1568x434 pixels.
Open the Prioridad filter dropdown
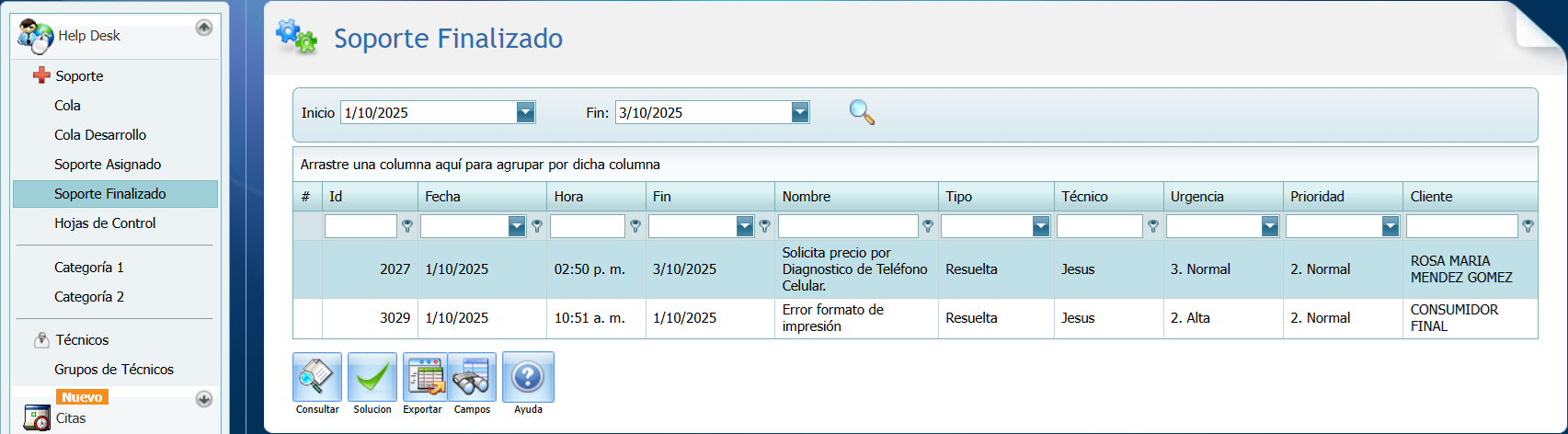(x=1391, y=226)
